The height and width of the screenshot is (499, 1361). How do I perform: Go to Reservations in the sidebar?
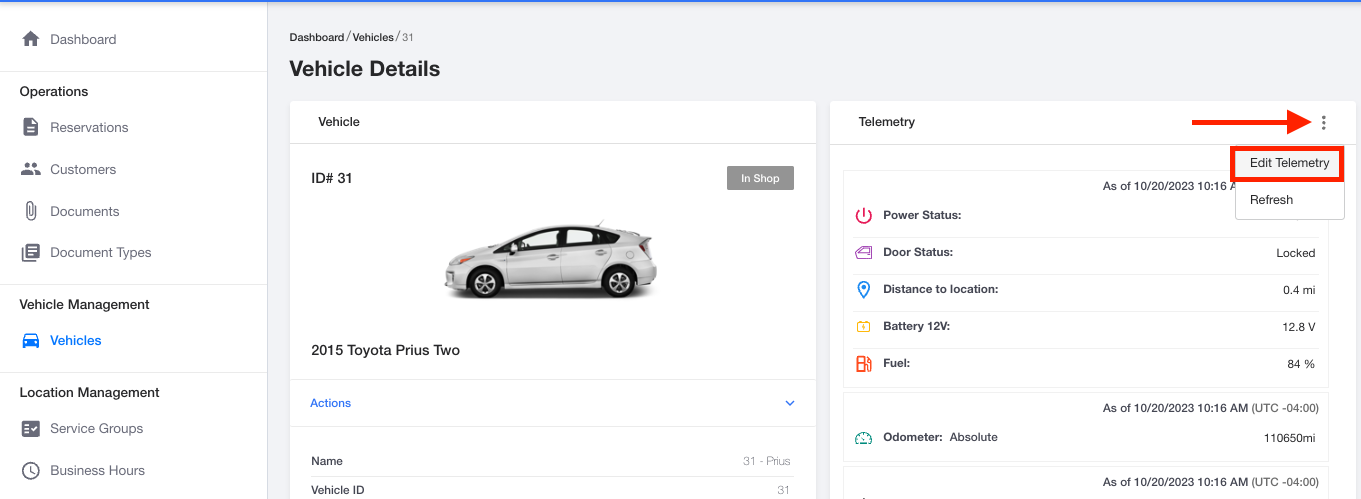(89, 127)
